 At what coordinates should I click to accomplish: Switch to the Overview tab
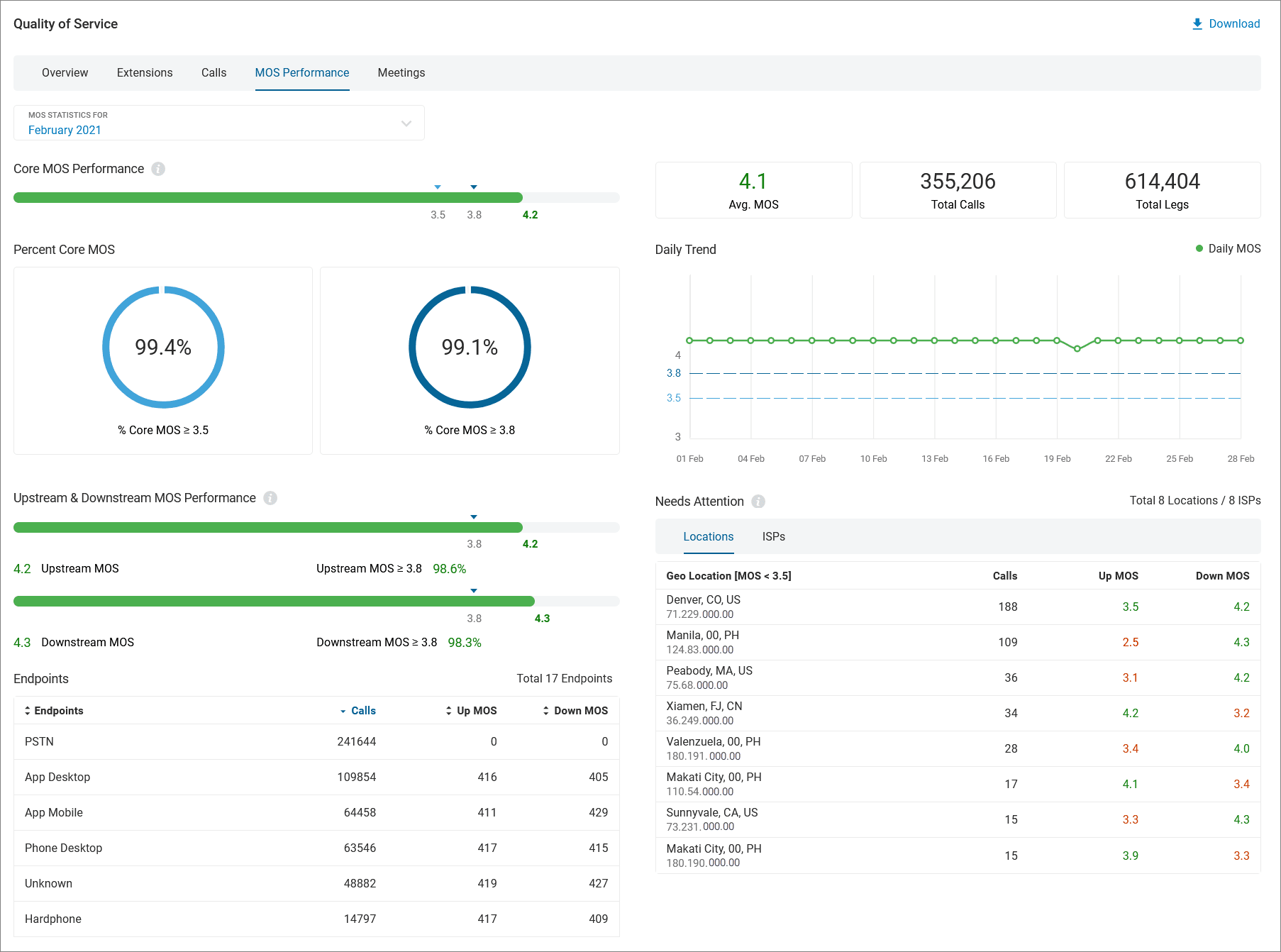pyautogui.click(x=65, y=72)
